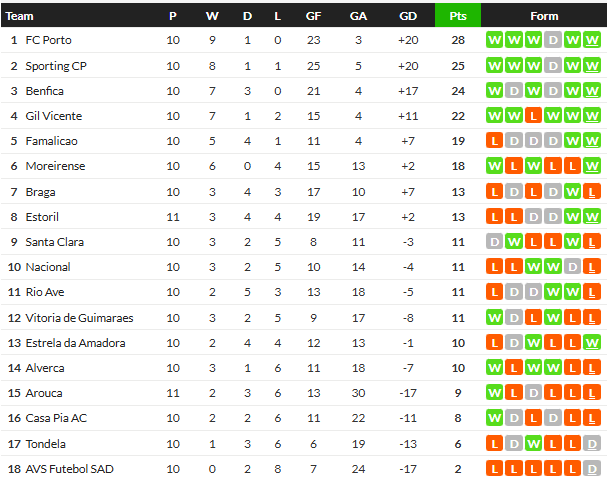
Task: Click the loss badge in Gil Vicente's form
Action: click(x=533, y=116)
